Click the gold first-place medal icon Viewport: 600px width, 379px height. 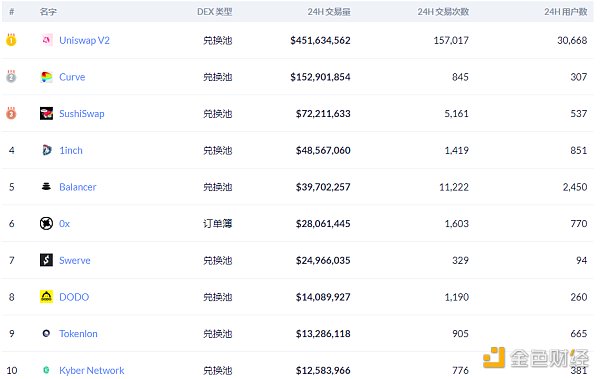[x=11, y=39]
